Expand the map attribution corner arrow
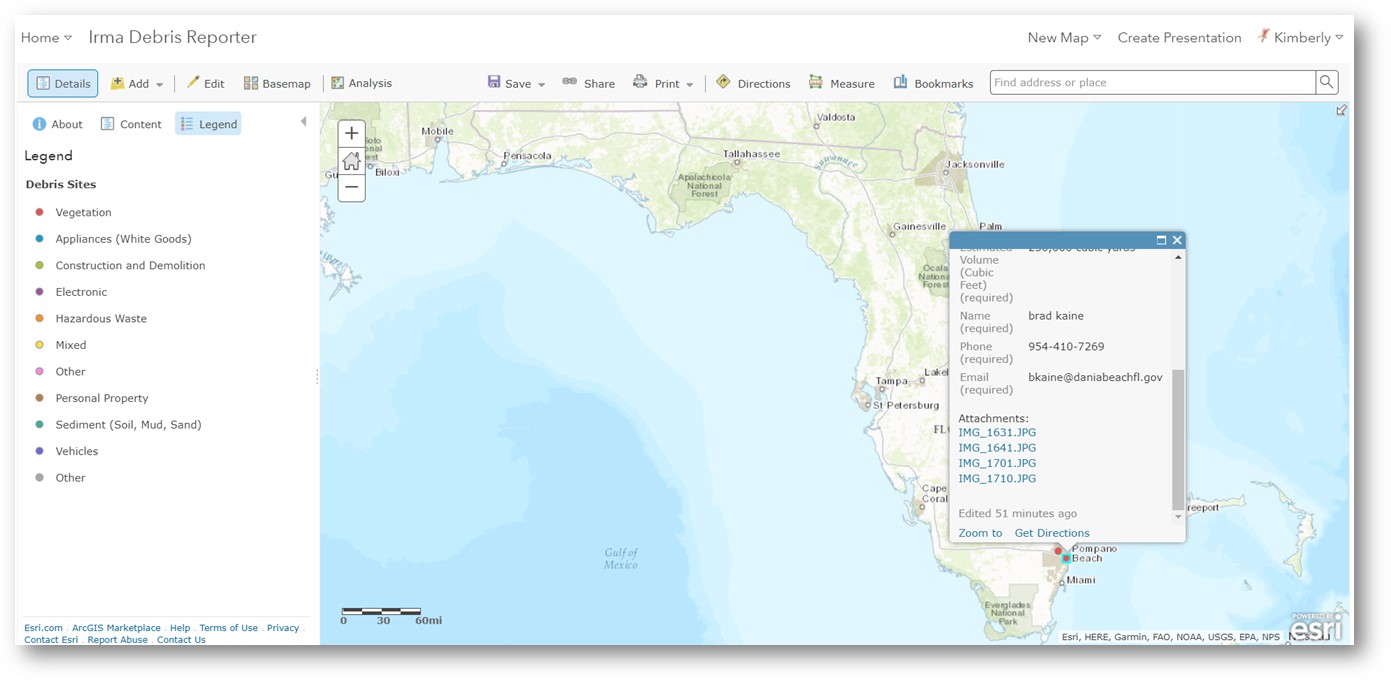This screenshot has width=1391, height=681. tap(1341, 110)
